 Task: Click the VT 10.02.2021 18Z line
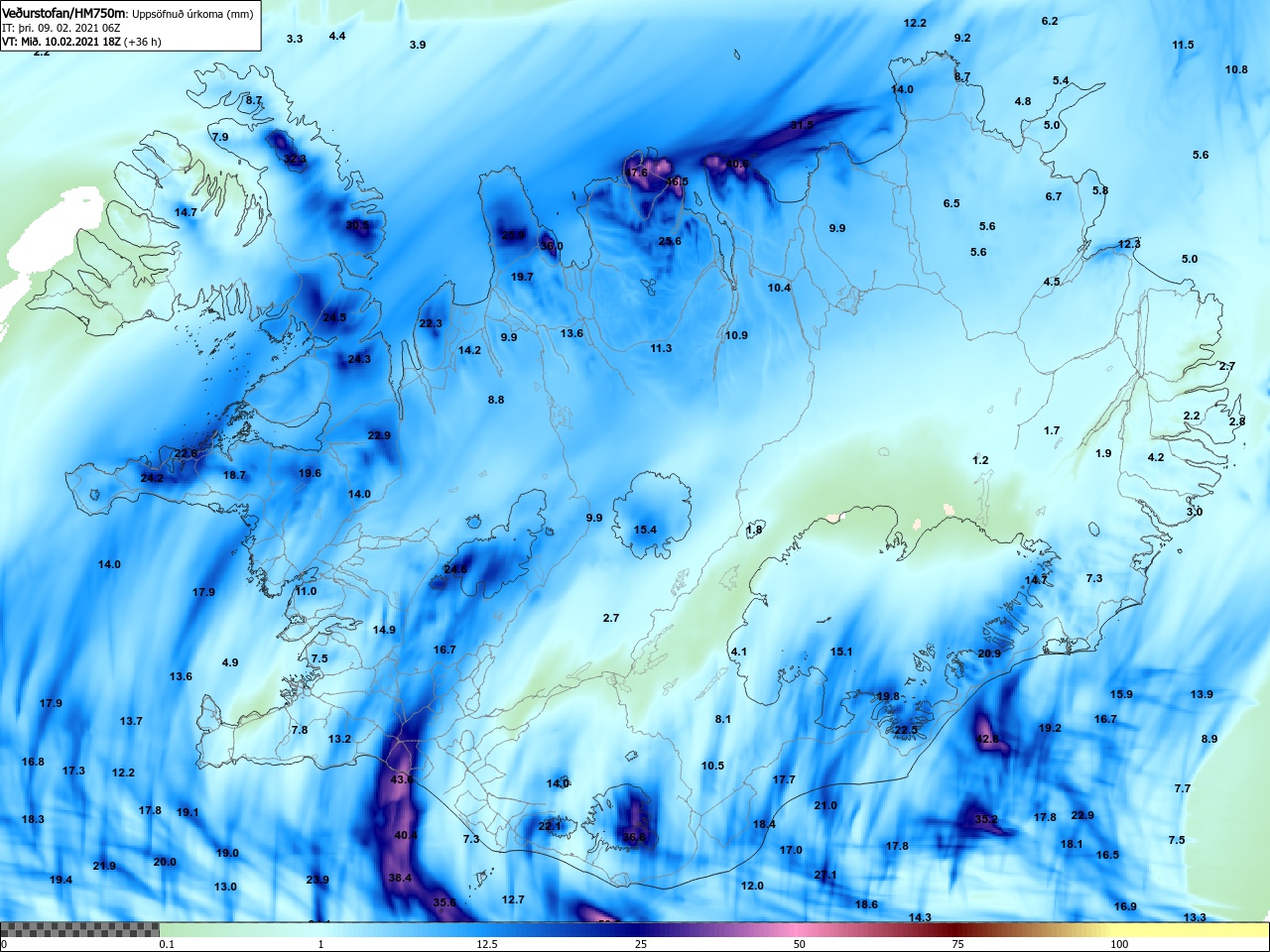[x=81, y=42]
